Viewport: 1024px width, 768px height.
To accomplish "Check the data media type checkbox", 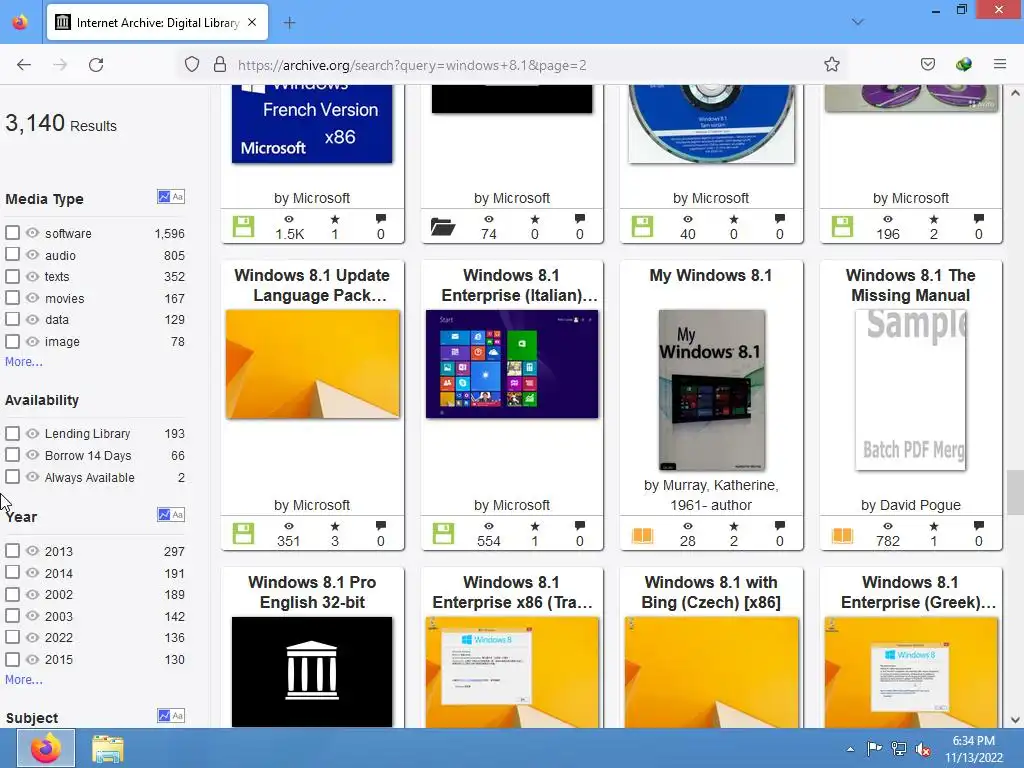I will point(12,319).
